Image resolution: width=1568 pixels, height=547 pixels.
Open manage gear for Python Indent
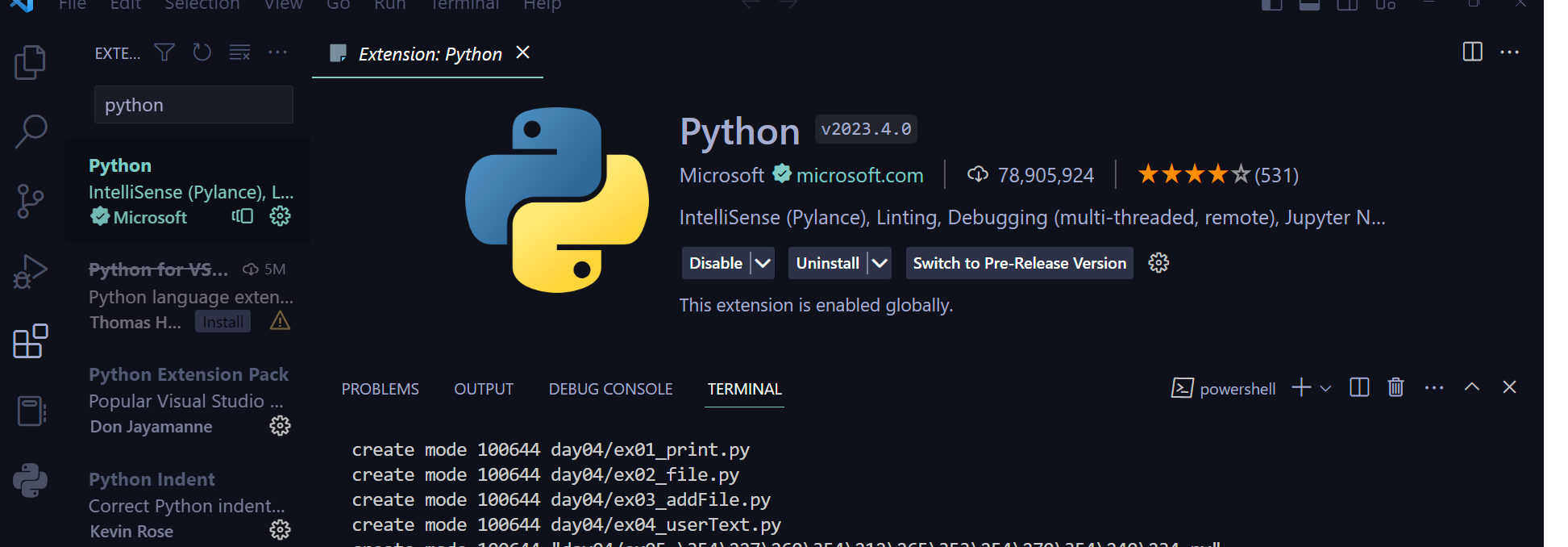click(280, 530)
